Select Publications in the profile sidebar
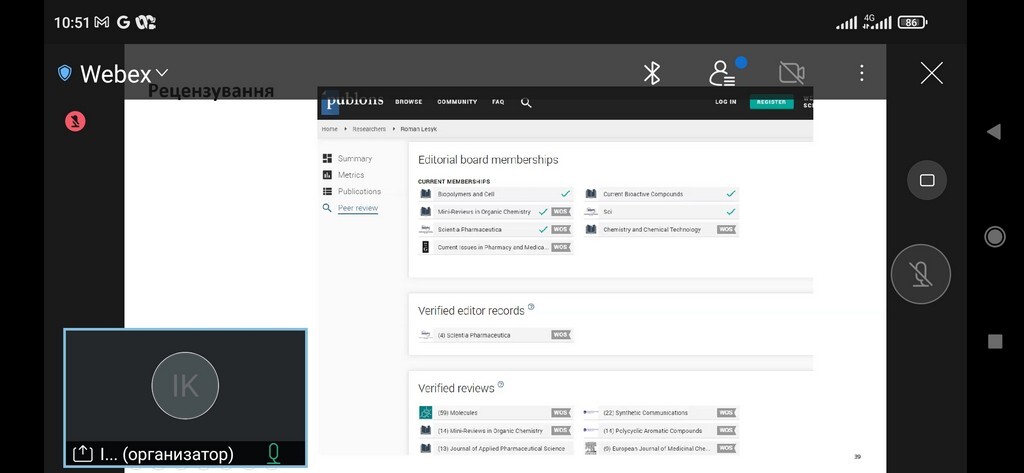 359,191
